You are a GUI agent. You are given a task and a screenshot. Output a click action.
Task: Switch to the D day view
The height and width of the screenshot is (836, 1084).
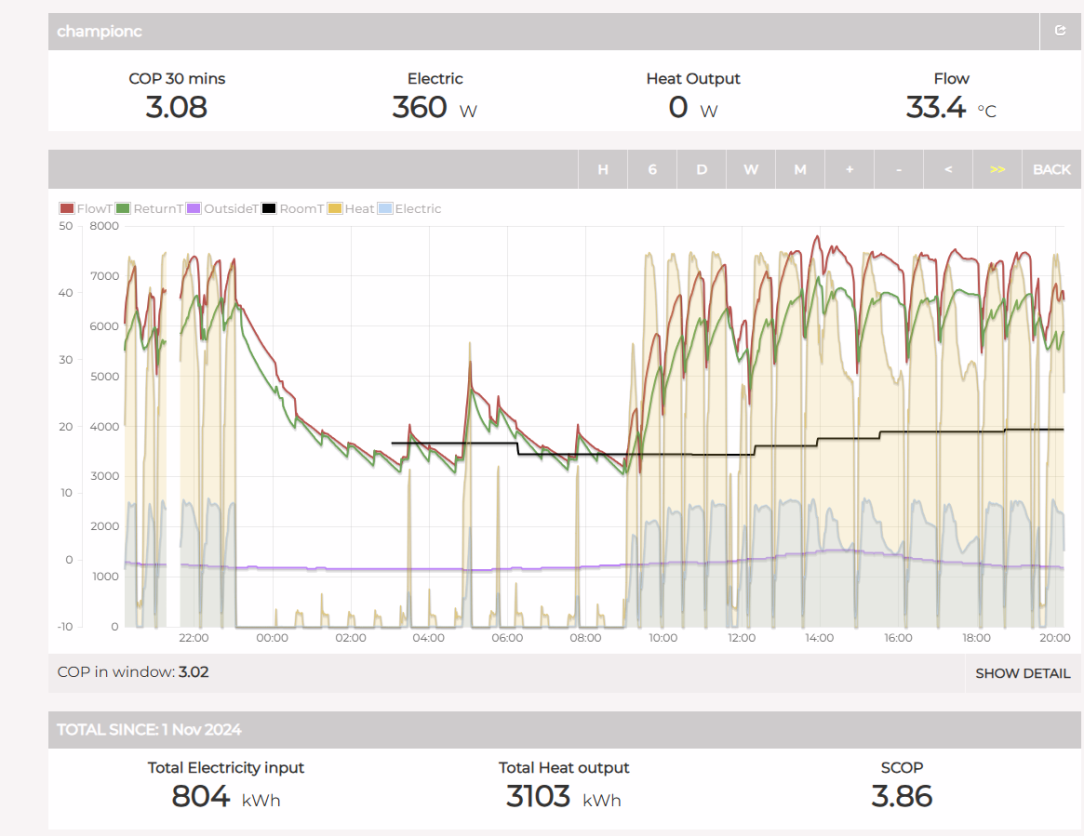tap(702, 169)
